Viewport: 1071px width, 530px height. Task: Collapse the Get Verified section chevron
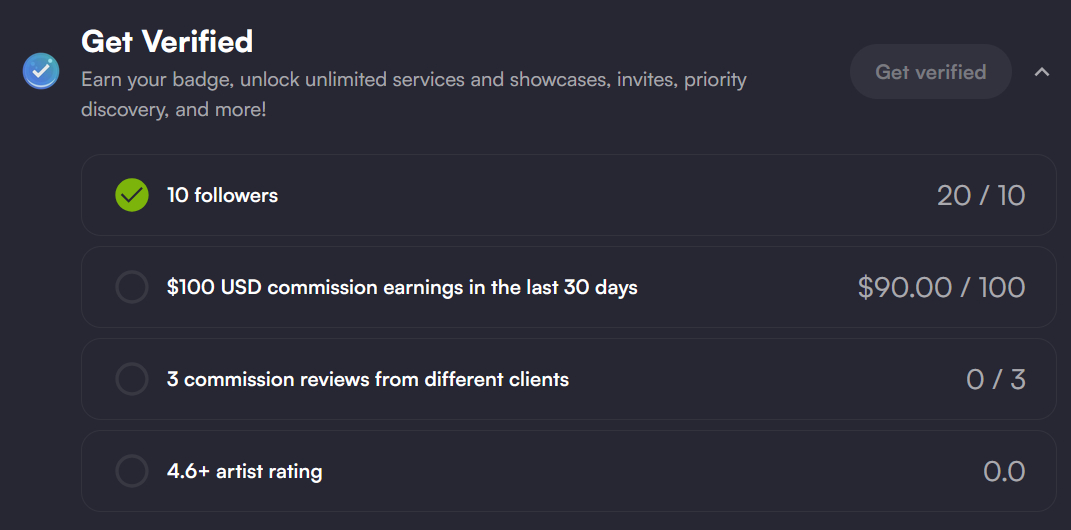click(x=1041, y=72)
